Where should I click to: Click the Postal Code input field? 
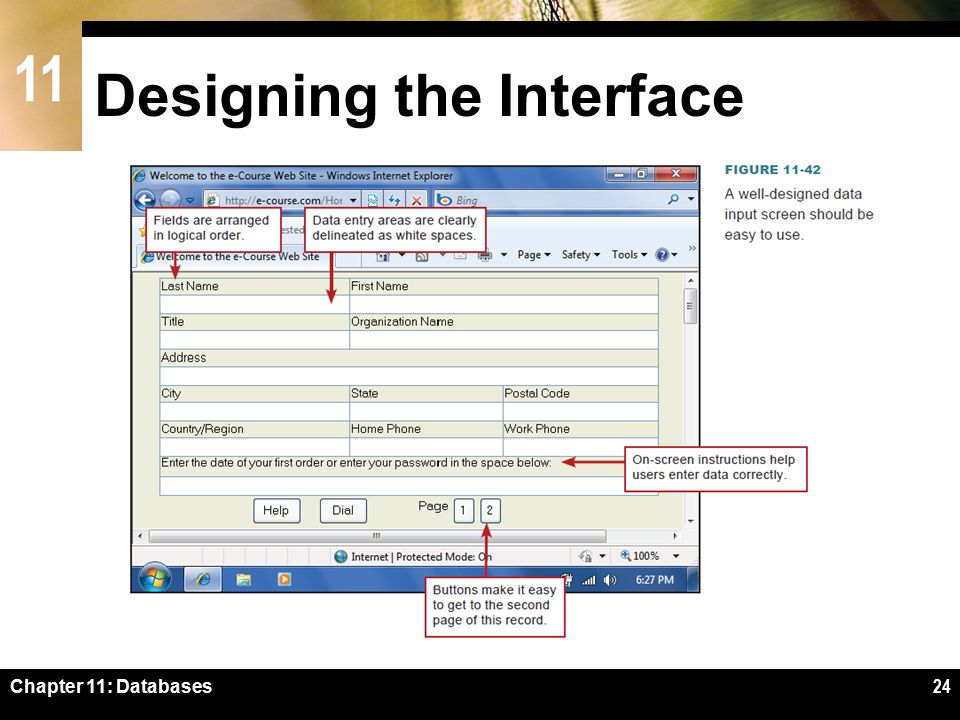click(580, 411)
